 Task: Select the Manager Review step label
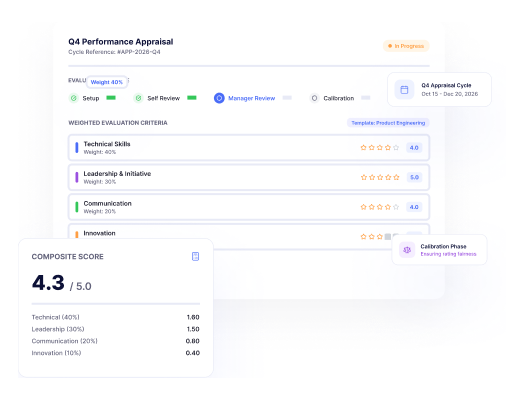251,98
